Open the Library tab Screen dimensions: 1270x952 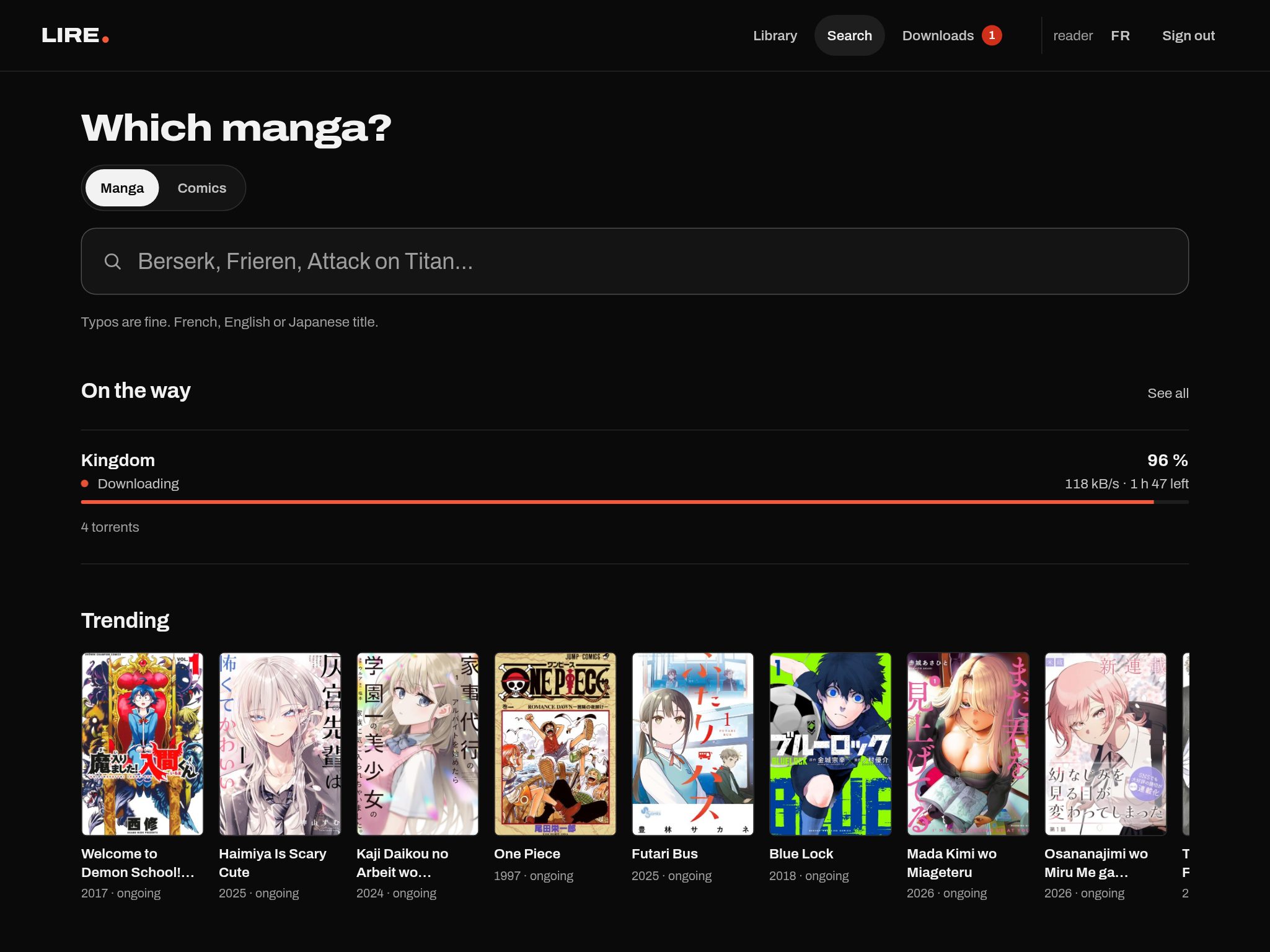pos(775,35)
